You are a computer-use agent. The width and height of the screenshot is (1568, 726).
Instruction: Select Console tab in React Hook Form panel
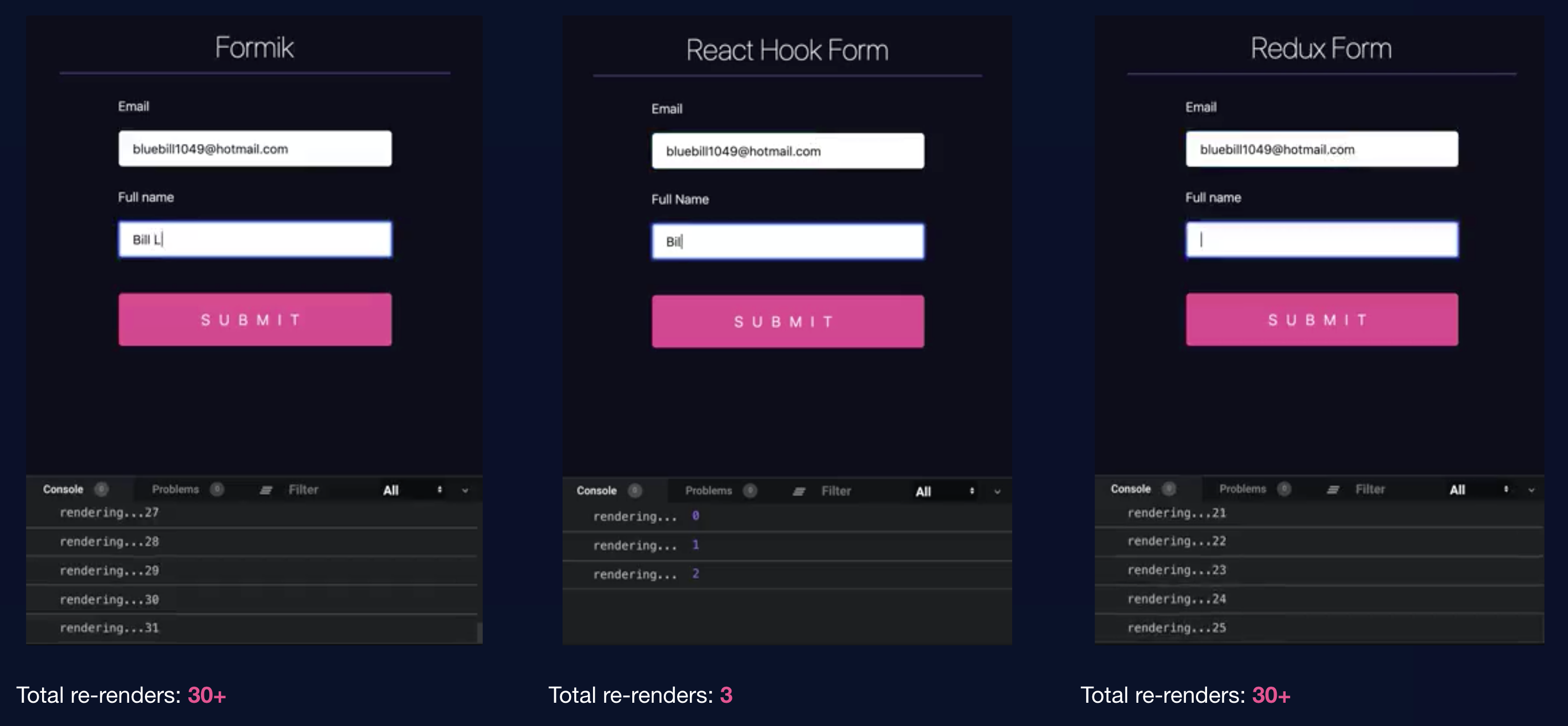[596, 490]
